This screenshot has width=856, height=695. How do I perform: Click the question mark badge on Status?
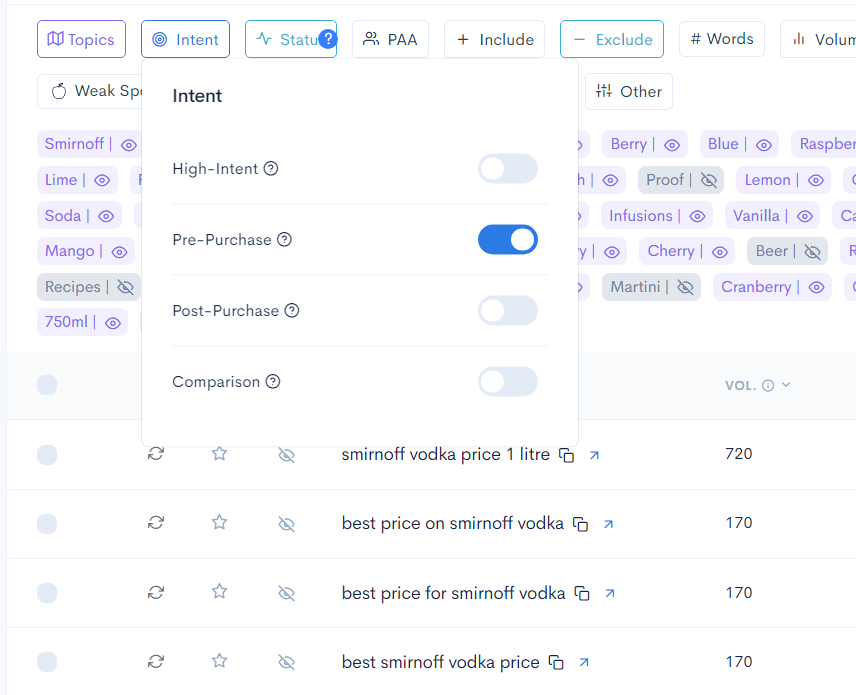tap(329, 40)
